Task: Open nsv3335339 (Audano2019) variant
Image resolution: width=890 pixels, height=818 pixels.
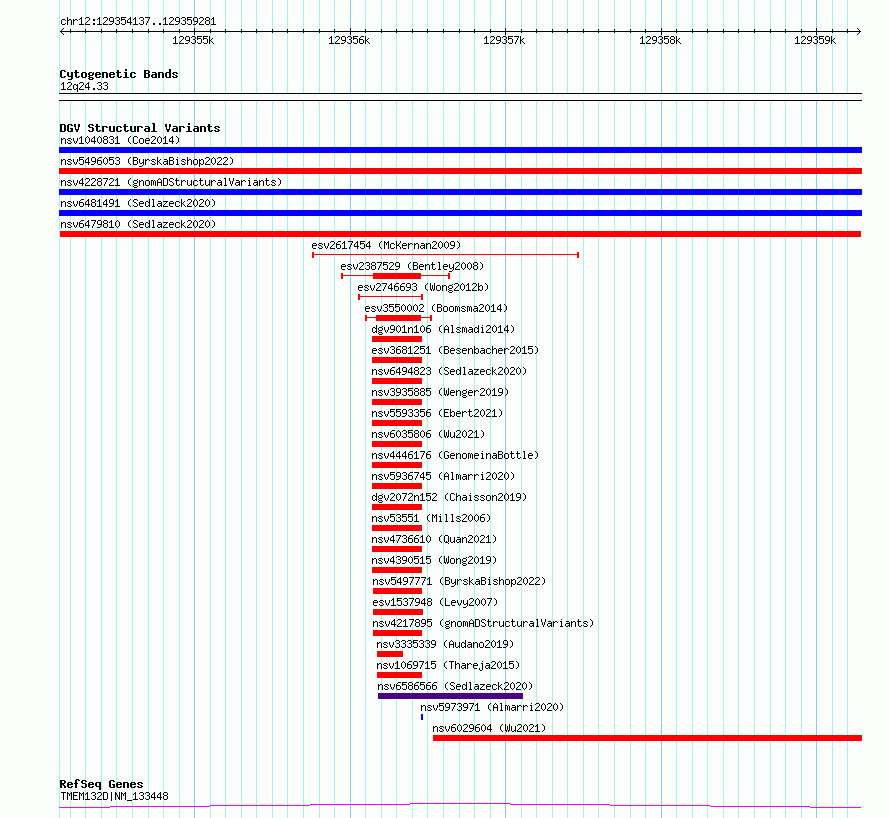Action: [x=445, y=644]
